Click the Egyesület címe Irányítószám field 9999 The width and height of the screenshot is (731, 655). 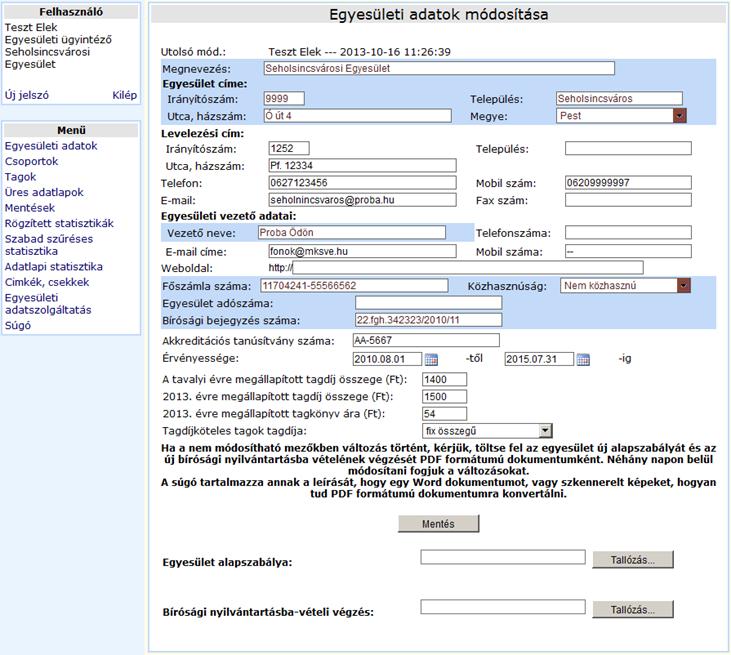[x=284, y=98]
